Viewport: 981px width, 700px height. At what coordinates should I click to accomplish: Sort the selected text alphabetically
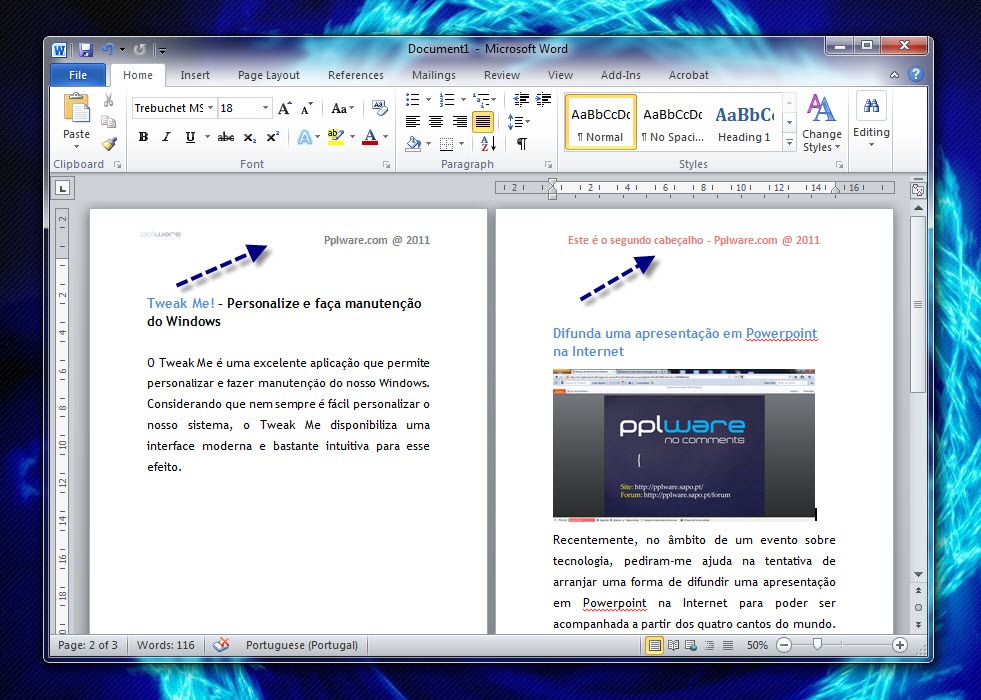(x=489, y=144)
